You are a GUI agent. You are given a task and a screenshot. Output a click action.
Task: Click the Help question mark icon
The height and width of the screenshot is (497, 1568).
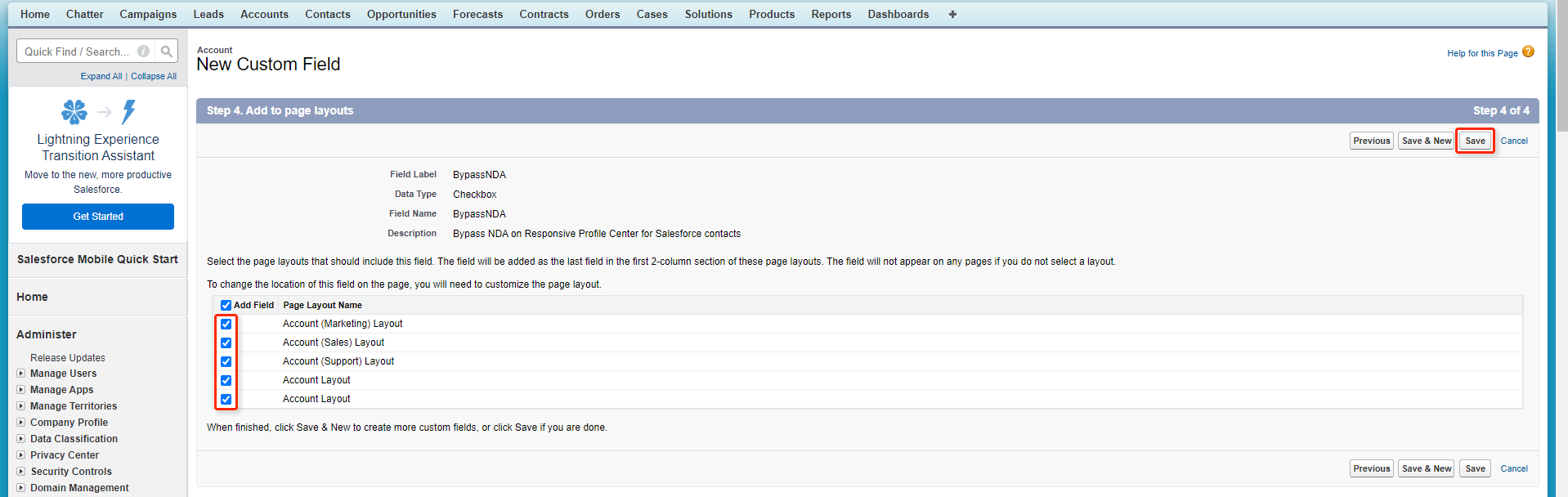(1528, 51)
